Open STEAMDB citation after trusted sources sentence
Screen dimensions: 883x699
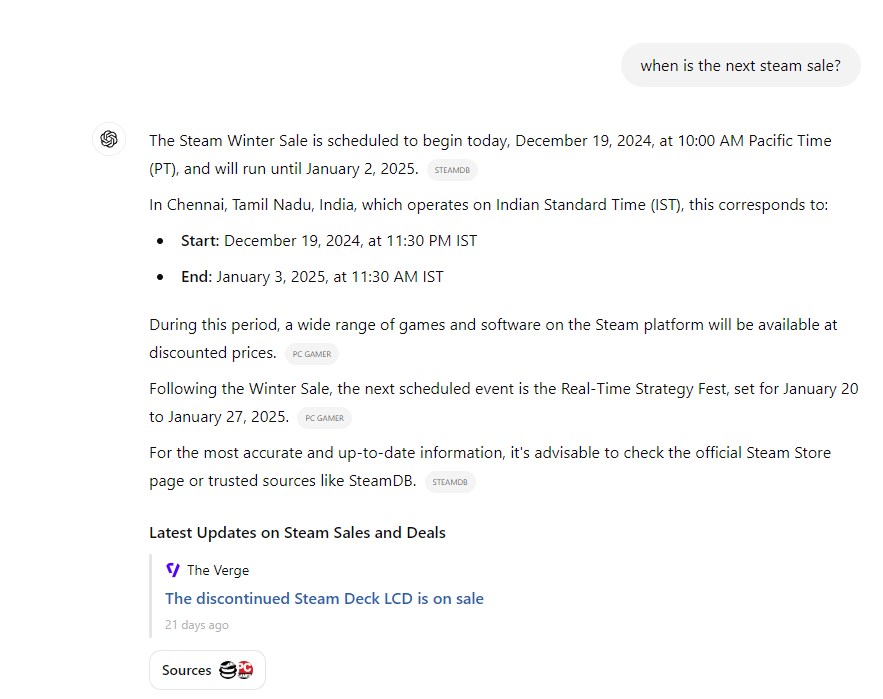click(x=449, y=482)
